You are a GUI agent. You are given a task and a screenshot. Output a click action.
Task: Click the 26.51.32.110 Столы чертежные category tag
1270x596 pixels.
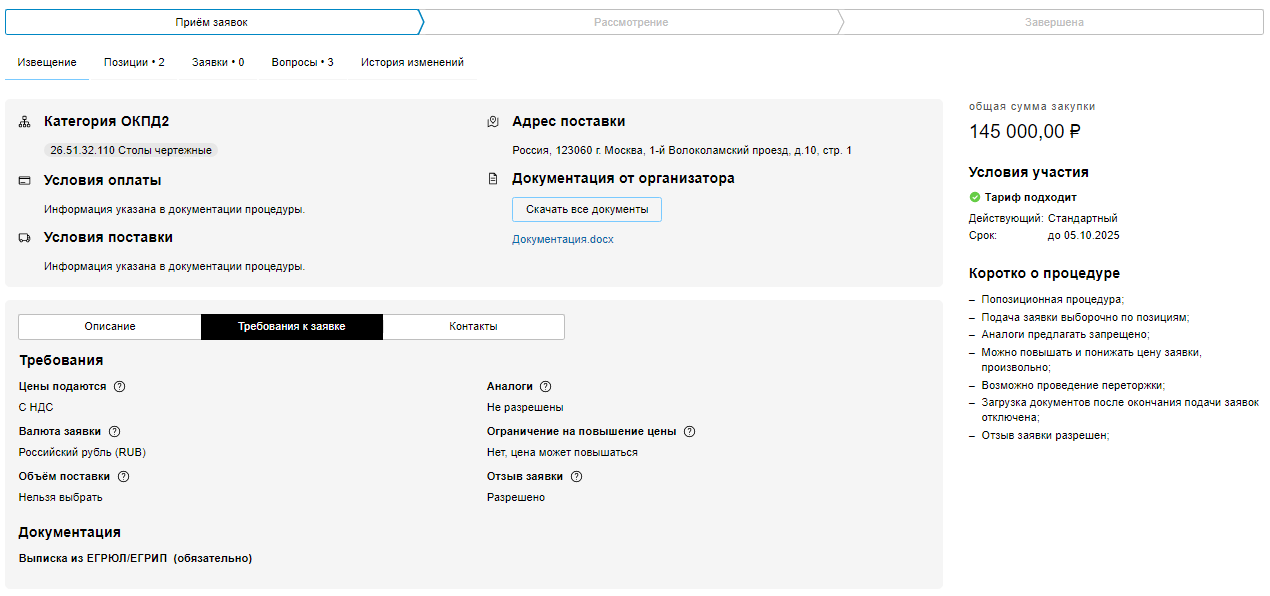(x=131, y=151)
